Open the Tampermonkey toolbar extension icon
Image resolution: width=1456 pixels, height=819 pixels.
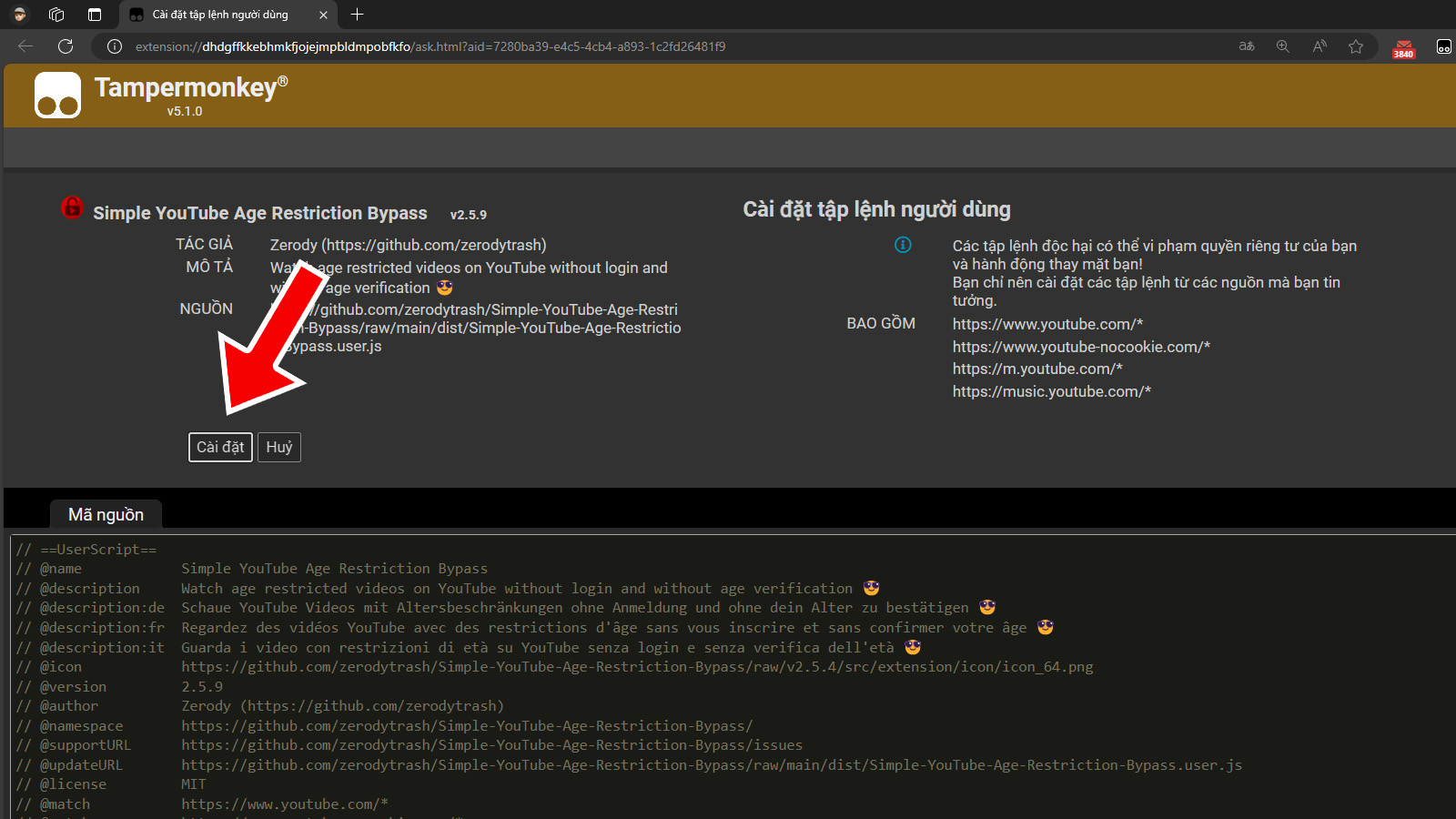[x=1444, y=46]
